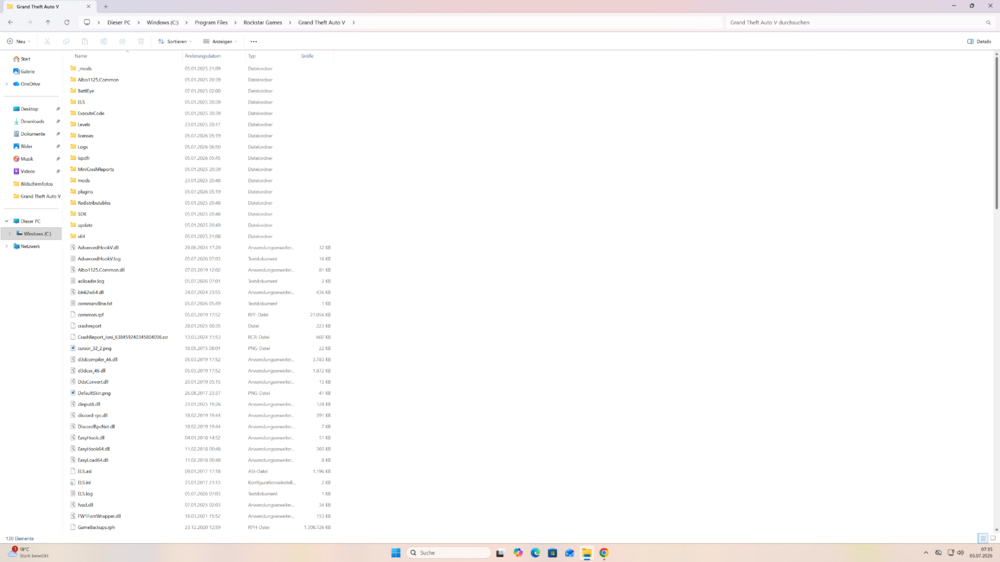Viewport: 1000px width, 562px height.
Task: Collapse the Dieser PC tree node
Action: coord(7,221)
